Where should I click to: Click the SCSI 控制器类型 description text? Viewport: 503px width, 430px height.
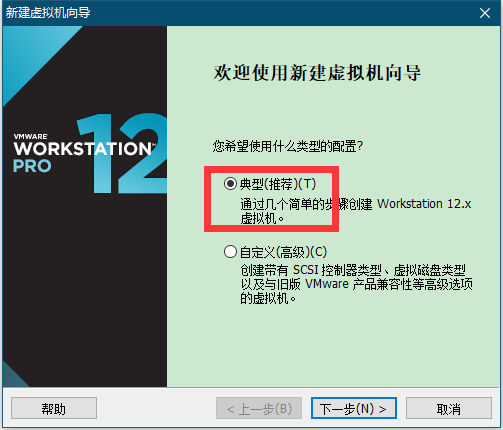coord(337,270)
